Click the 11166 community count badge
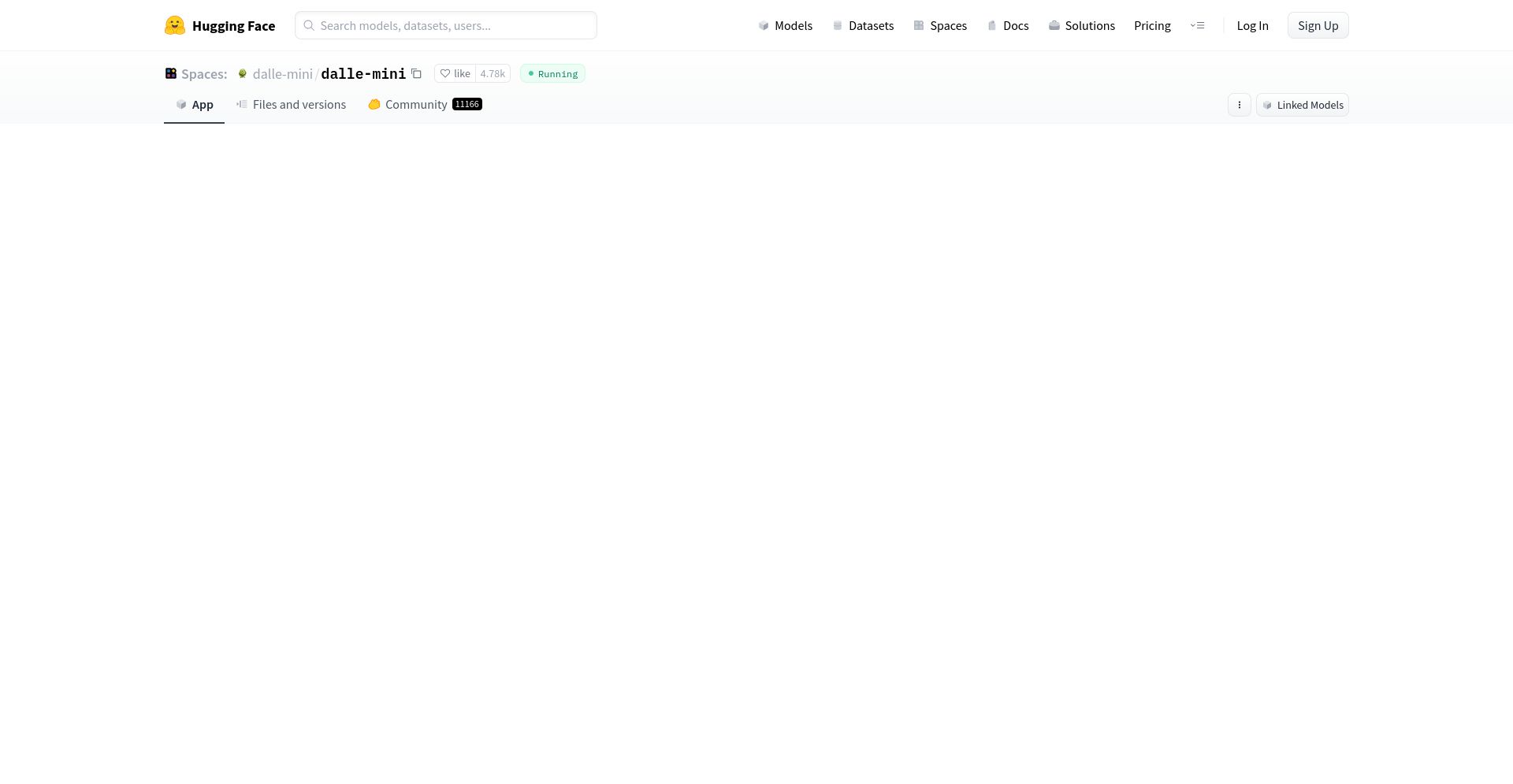1513x784 pixels. [467, 104]
